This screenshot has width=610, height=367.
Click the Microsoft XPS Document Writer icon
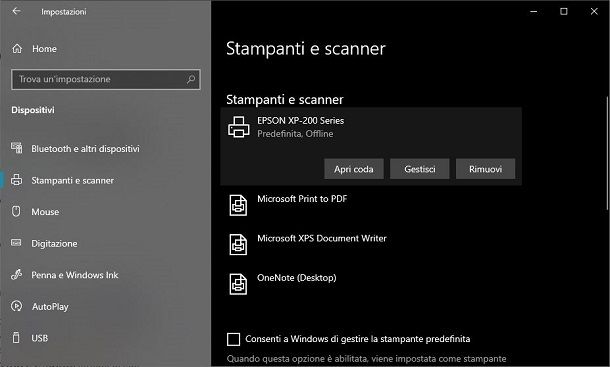click(x=238, y=244)
